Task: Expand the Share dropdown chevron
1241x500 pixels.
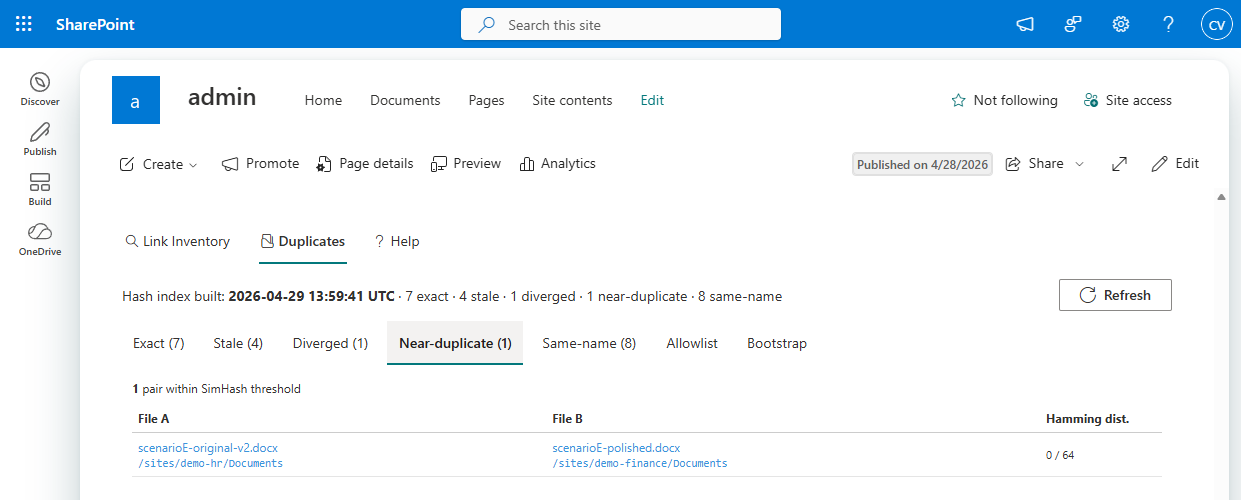Action: (x=1079, y=164)
